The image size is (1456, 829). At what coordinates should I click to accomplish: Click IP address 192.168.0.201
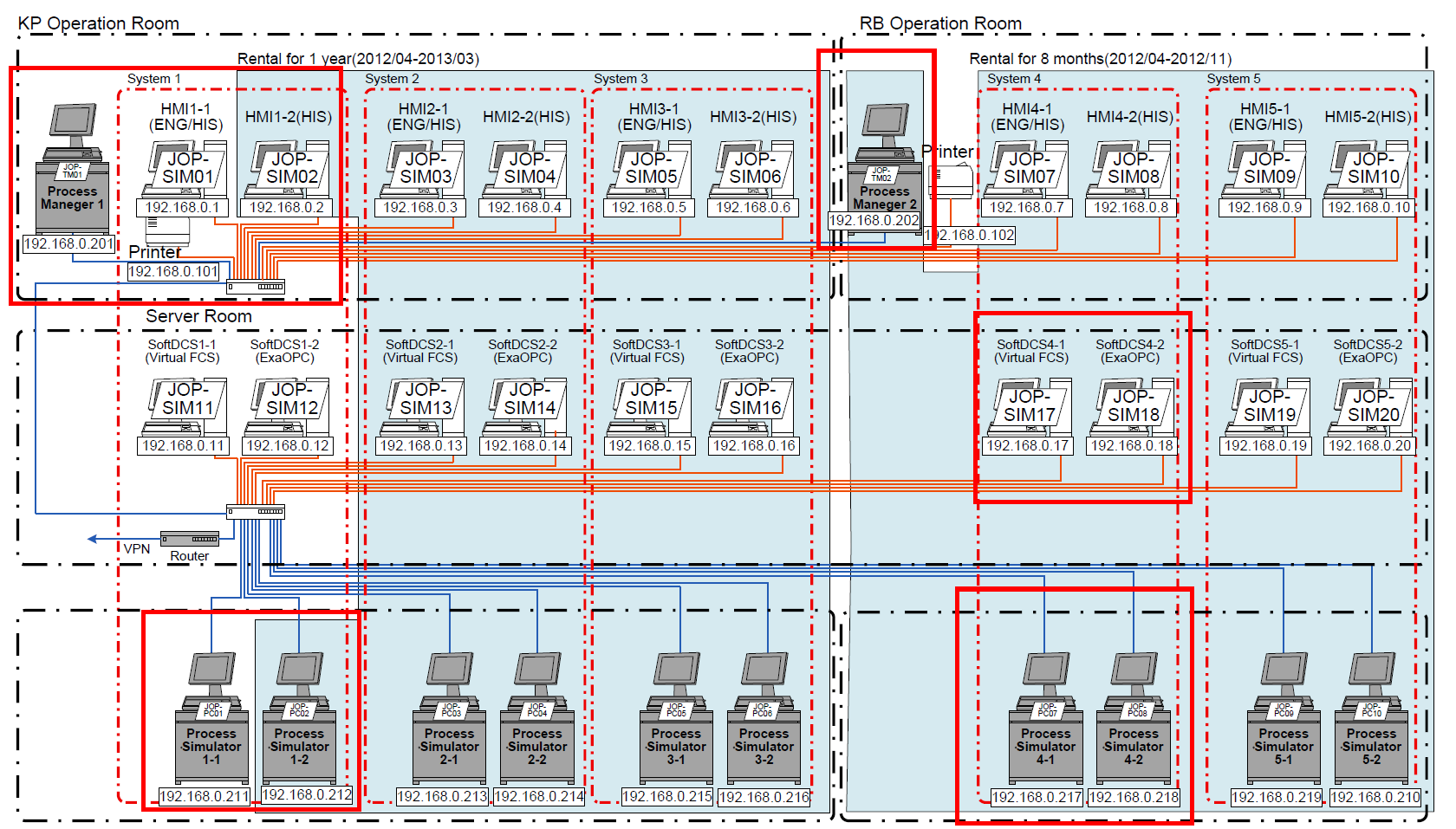pos(68,244)
